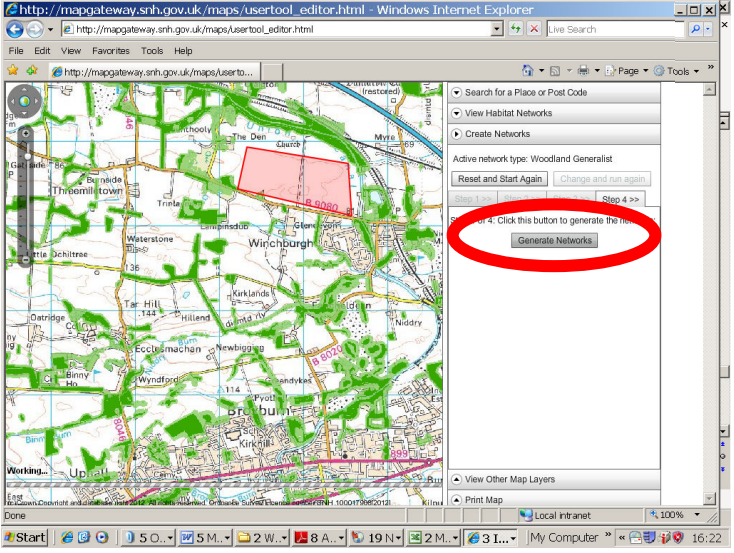Click the Print icon in command bar

coord(583,71)
